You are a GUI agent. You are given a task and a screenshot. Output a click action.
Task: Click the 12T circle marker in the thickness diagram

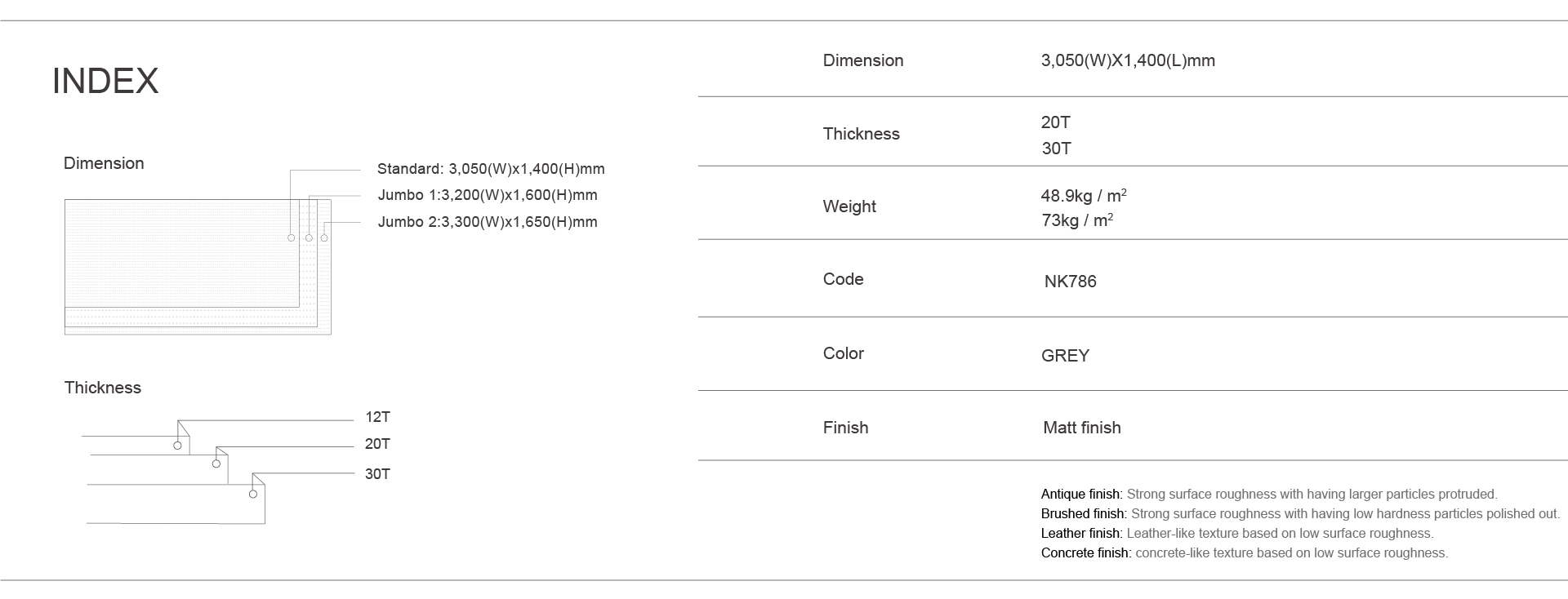coord(177,445)
